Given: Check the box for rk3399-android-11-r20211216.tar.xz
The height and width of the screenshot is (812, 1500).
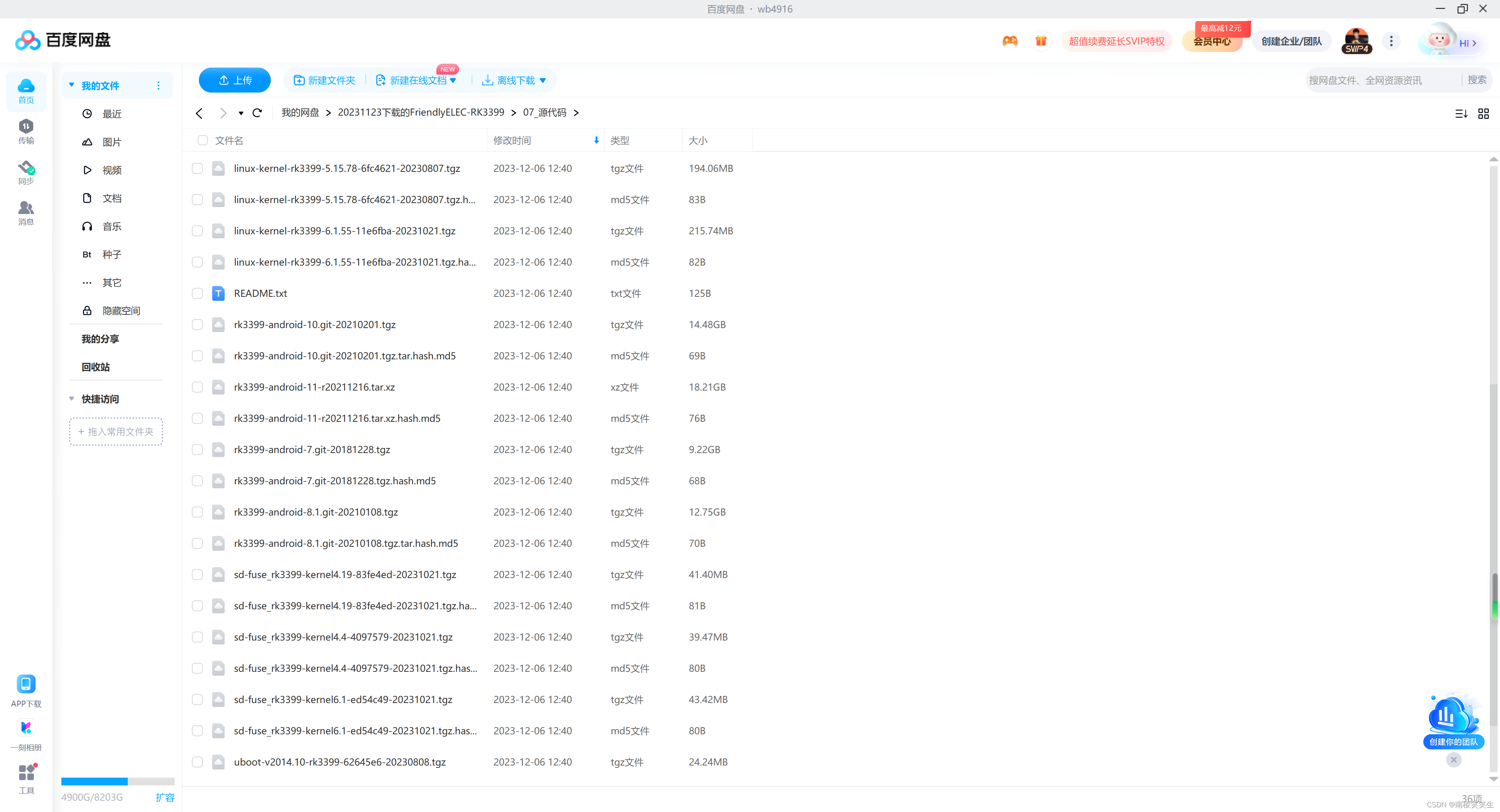Looking at the screenshot, I should tap(197, 387).
